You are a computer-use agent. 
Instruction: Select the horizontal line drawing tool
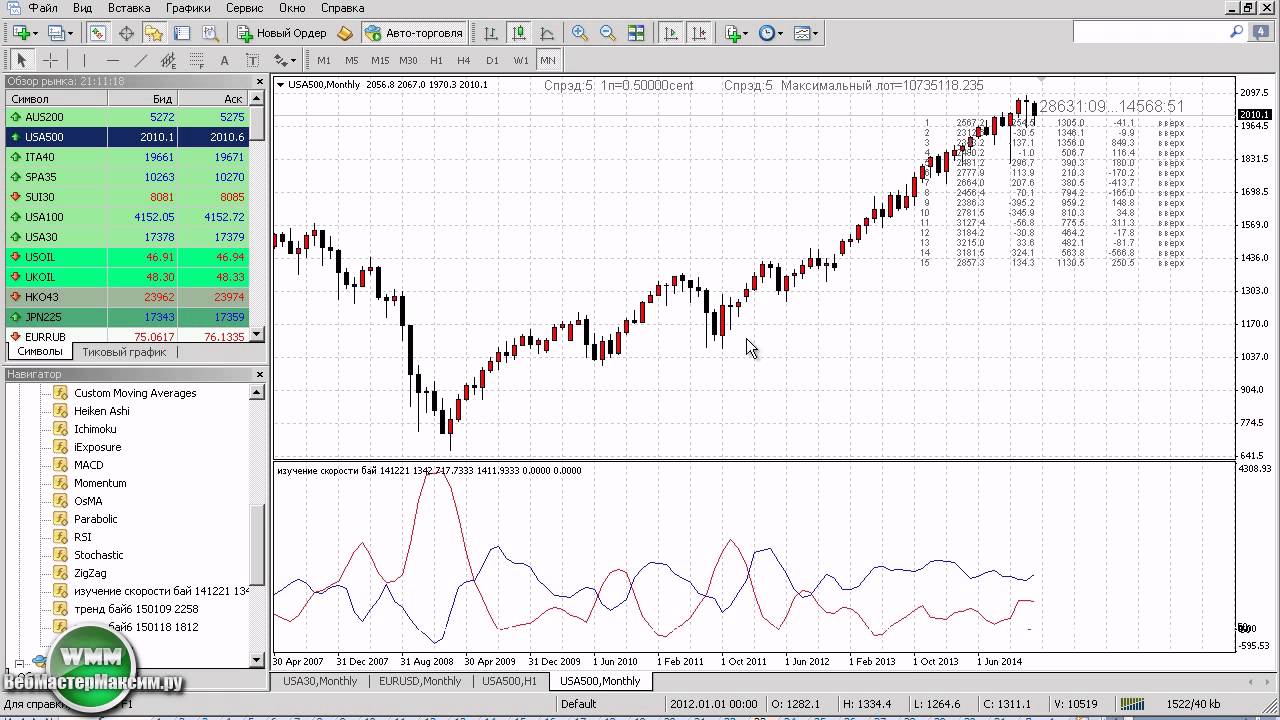tap(113, 60)
